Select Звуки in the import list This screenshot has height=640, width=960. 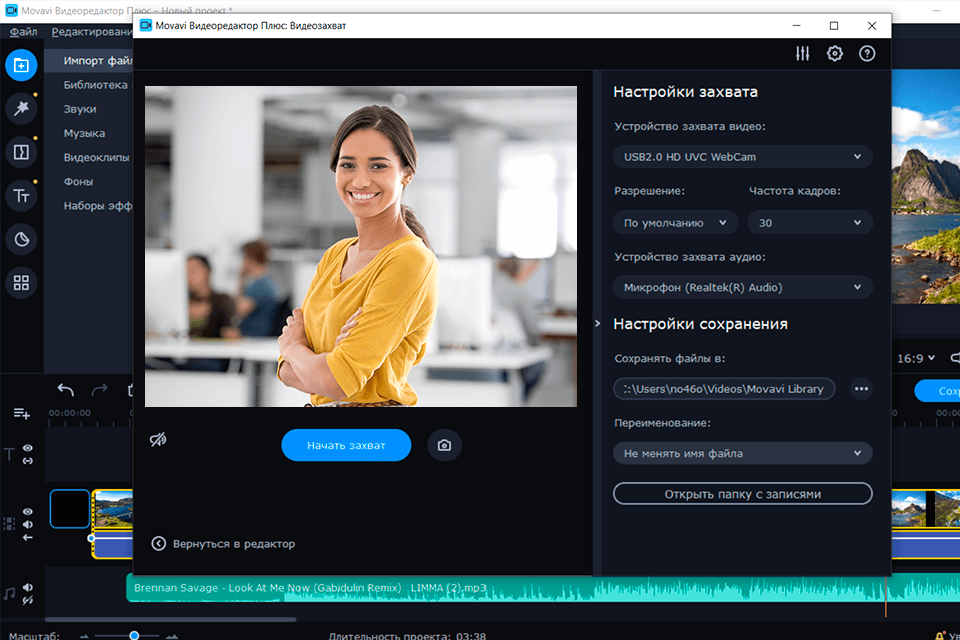click(x=80, y=109)
